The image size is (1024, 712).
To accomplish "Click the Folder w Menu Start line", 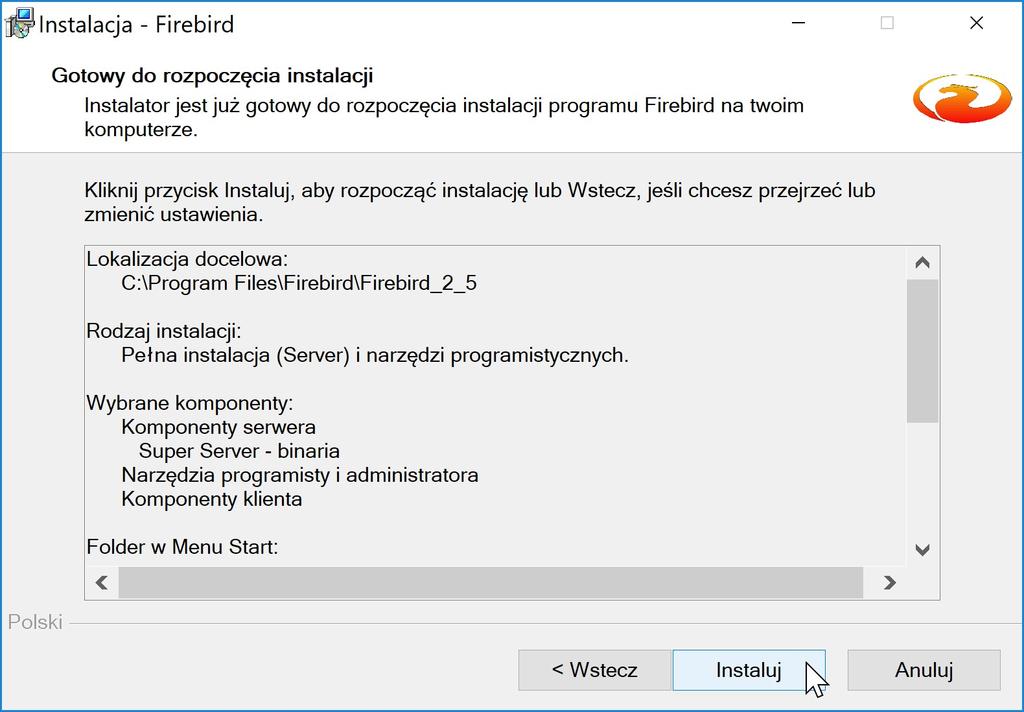I will tap(182, 547).
